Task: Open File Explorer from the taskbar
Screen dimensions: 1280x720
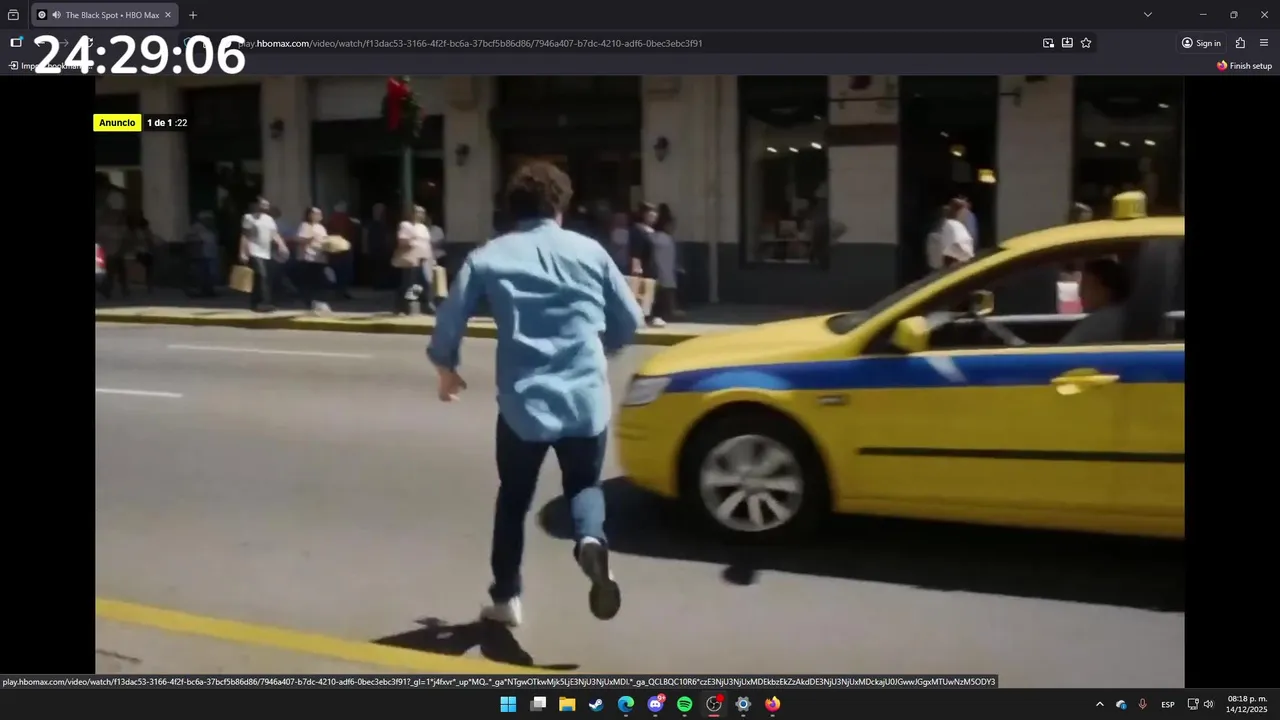Action: pyautogui.click(x=567, y=704)
